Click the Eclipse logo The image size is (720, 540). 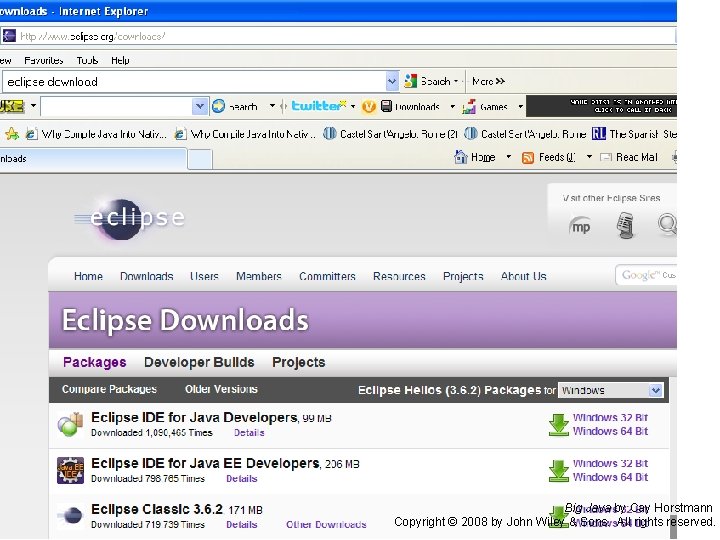tap(129, 219)
